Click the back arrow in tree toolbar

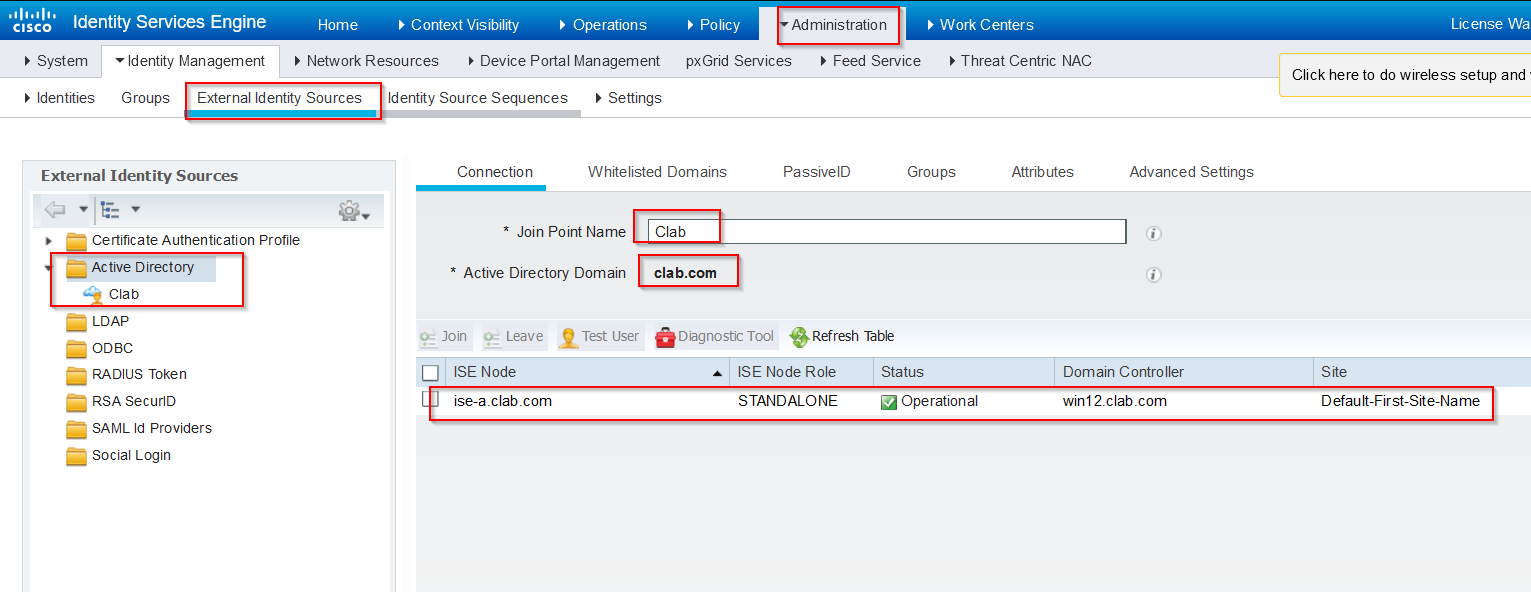(x=56, y=210)
